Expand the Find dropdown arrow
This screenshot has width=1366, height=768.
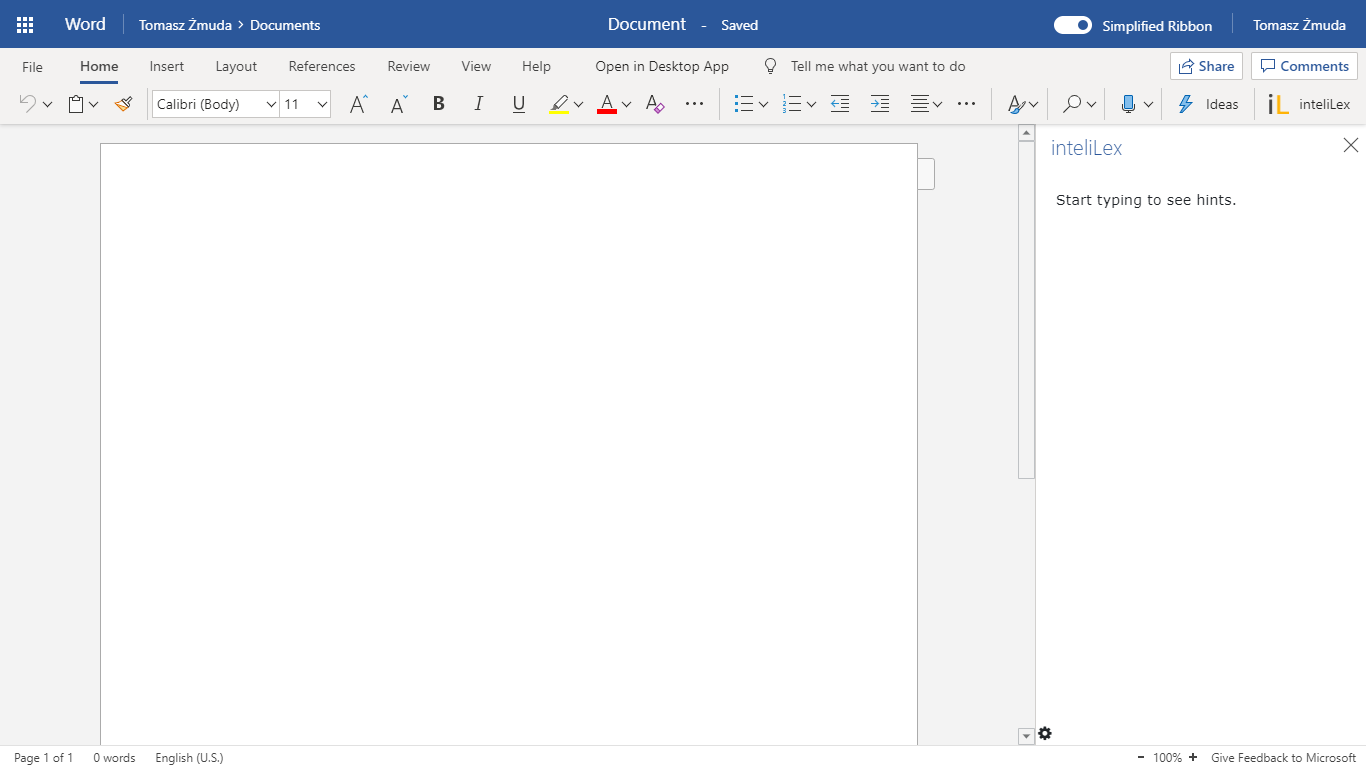[1091, 104]
